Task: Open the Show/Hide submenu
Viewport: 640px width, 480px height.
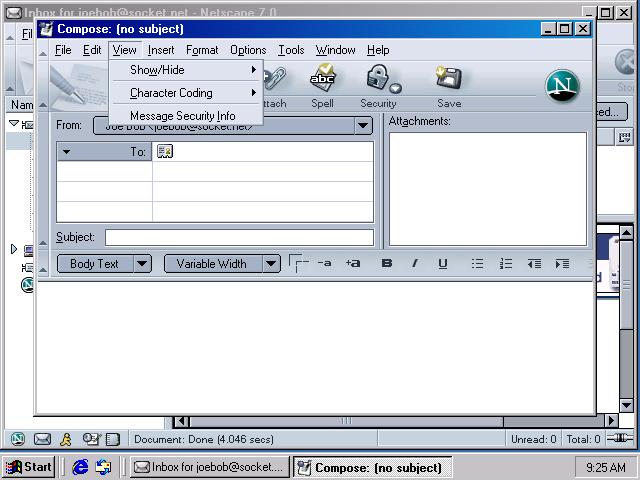Action: click(186, 70)
